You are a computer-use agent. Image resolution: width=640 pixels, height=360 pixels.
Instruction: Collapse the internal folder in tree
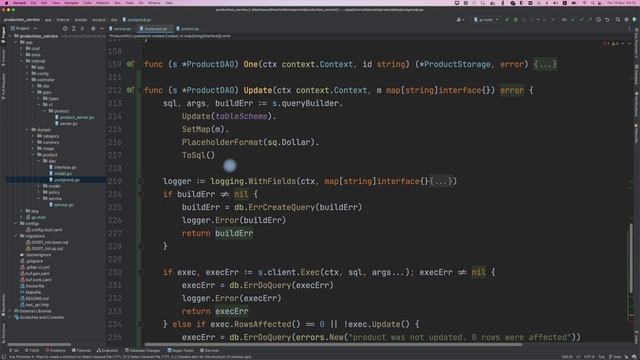(x=21, y=61)
